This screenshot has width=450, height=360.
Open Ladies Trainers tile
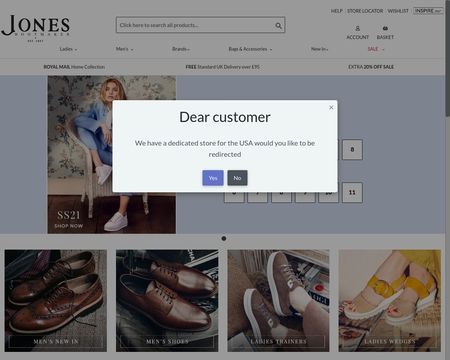click(278, 301)
